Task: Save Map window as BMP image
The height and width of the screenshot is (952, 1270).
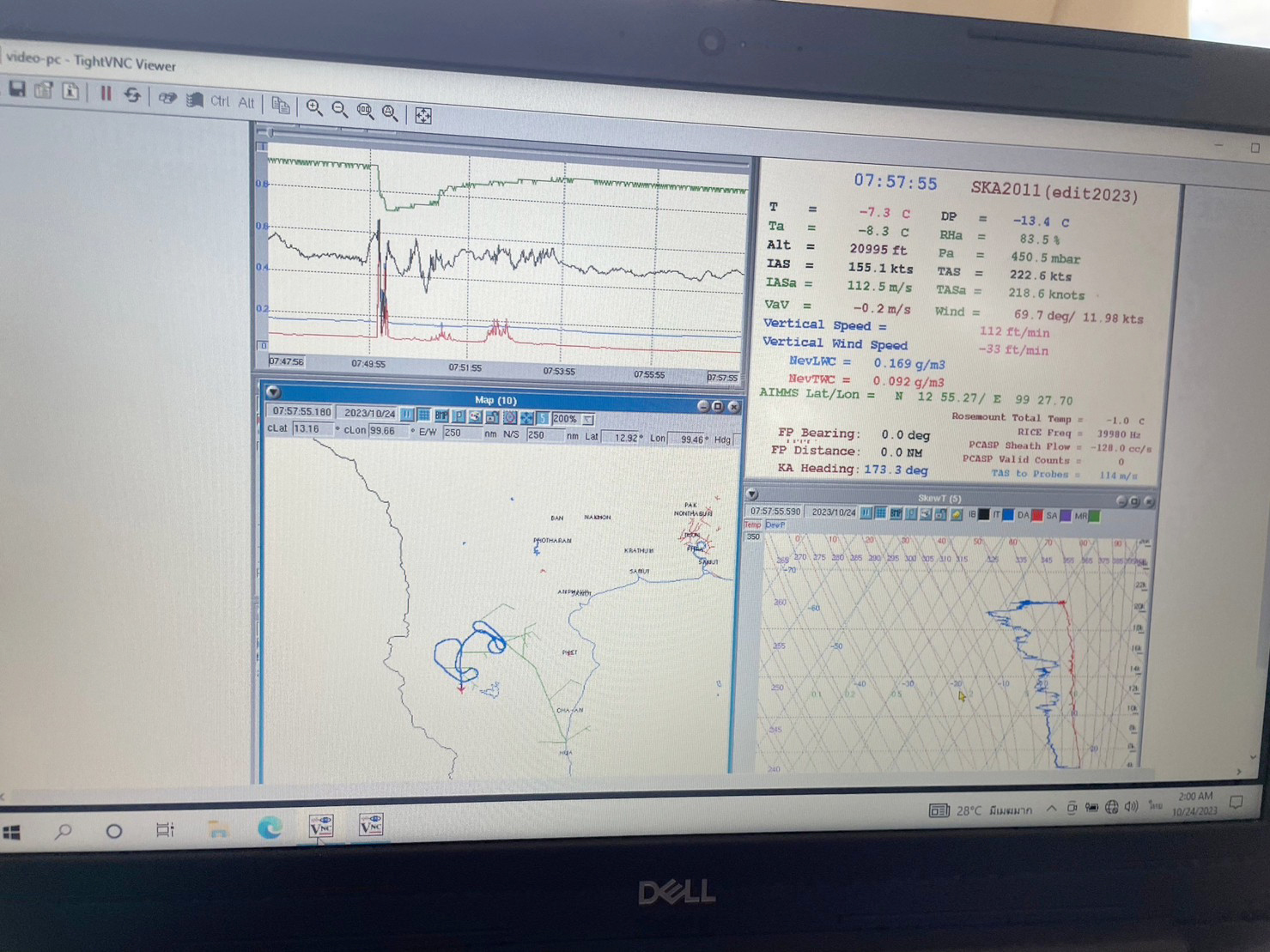Action: [441, 415]
